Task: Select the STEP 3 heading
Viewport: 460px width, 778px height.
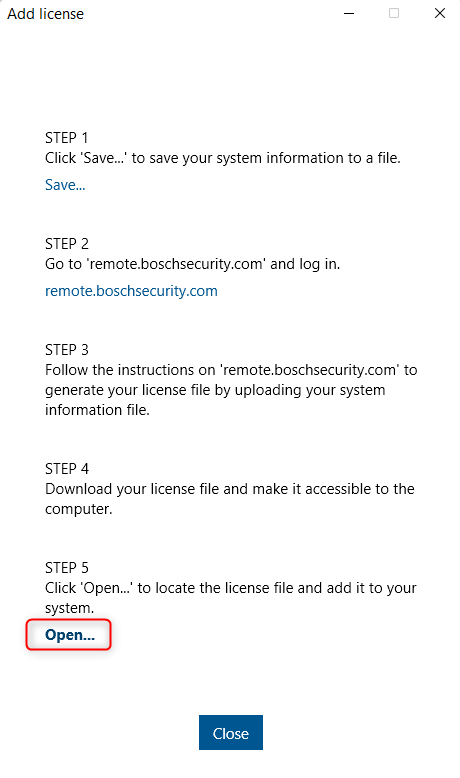Action: (x=66, y=350)
